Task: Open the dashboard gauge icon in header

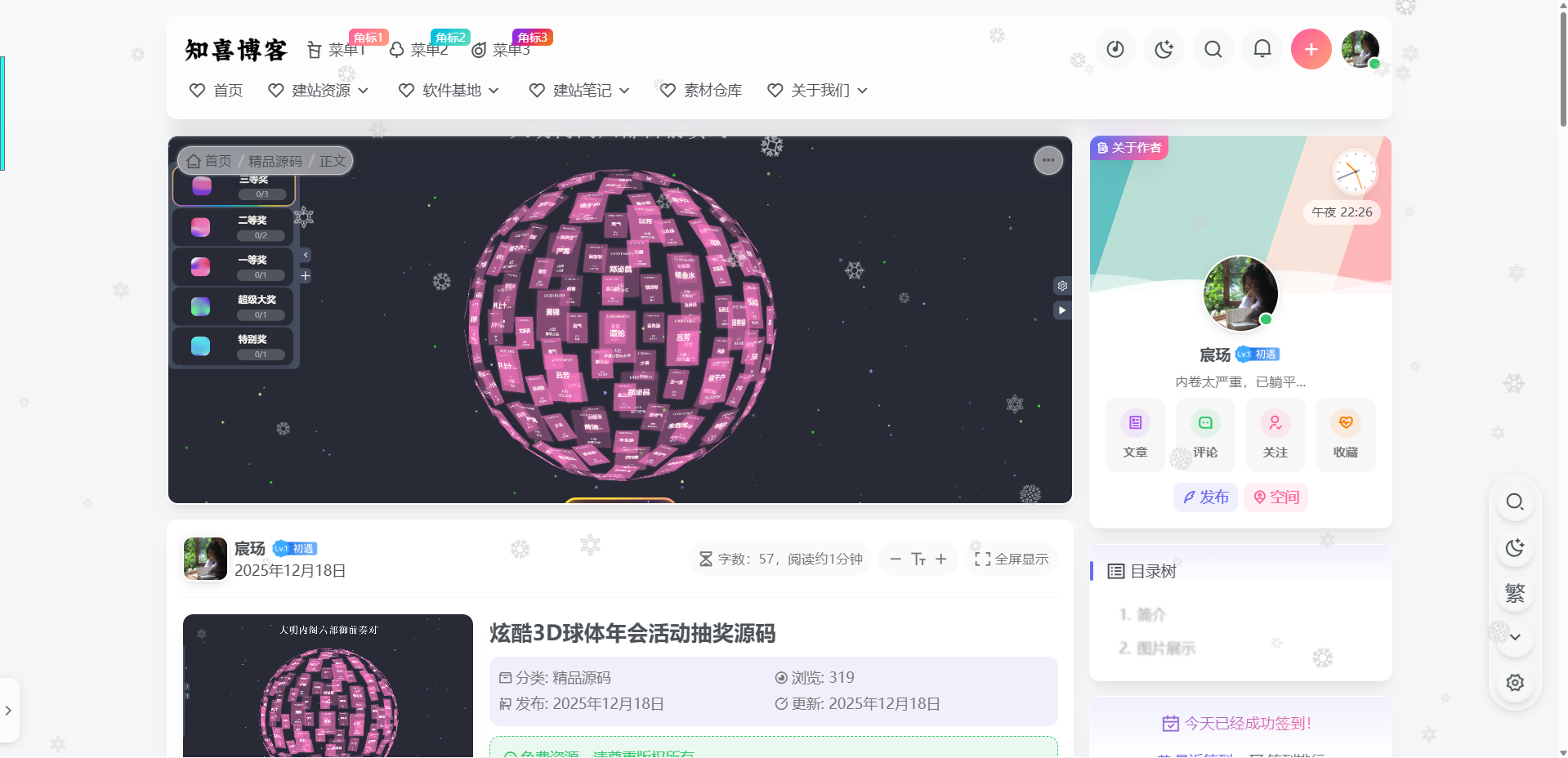Action: (x=1115, y=50)
